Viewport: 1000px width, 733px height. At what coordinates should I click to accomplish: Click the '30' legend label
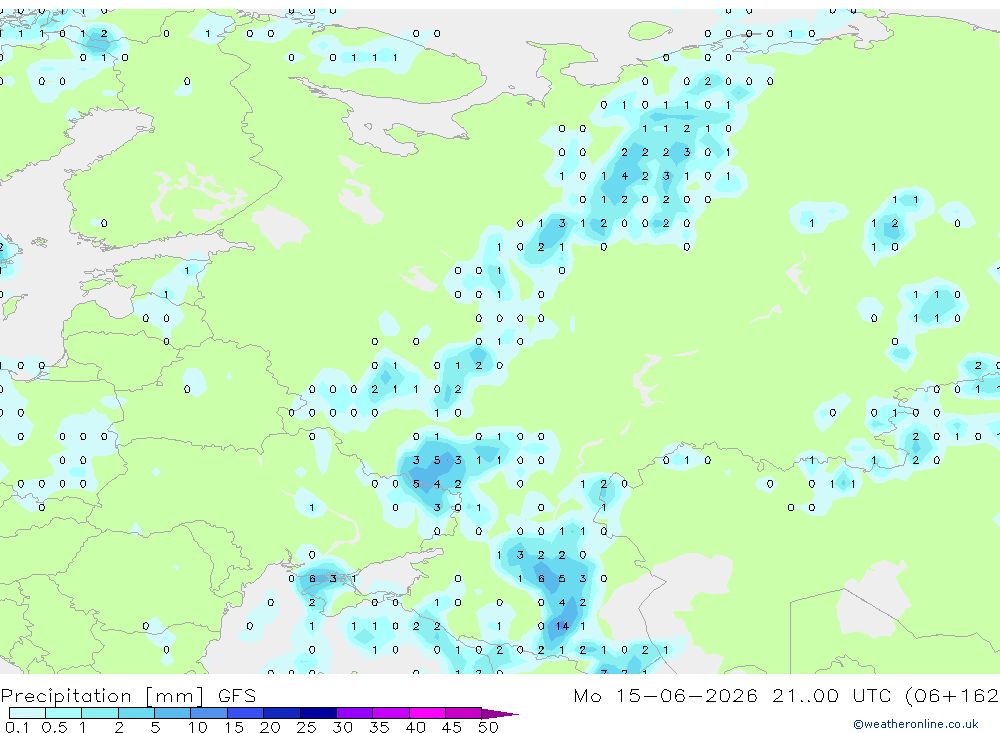click(x=342, y=727)
